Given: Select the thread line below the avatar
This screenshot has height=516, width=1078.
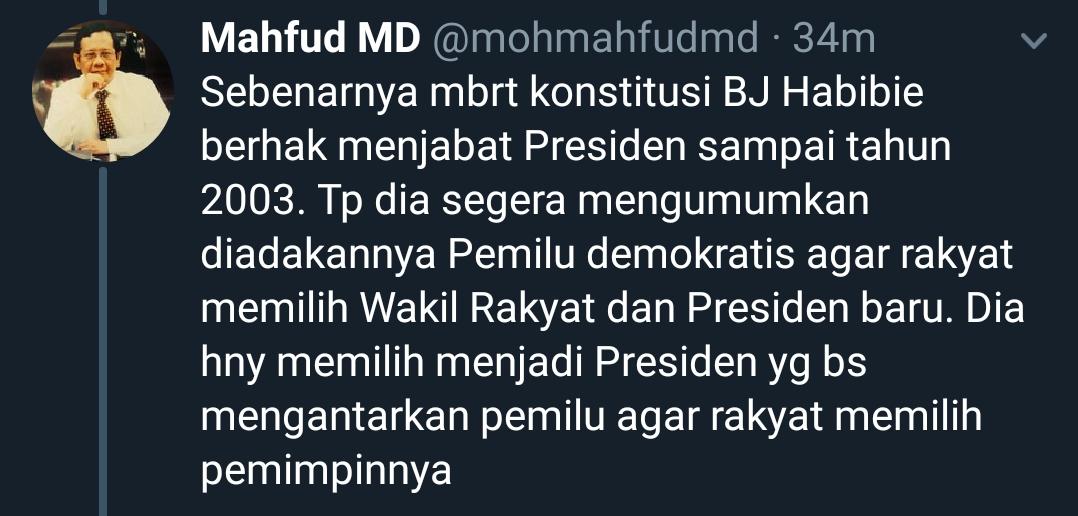Looking at the screenshot, I should click(x=103, y=341).
